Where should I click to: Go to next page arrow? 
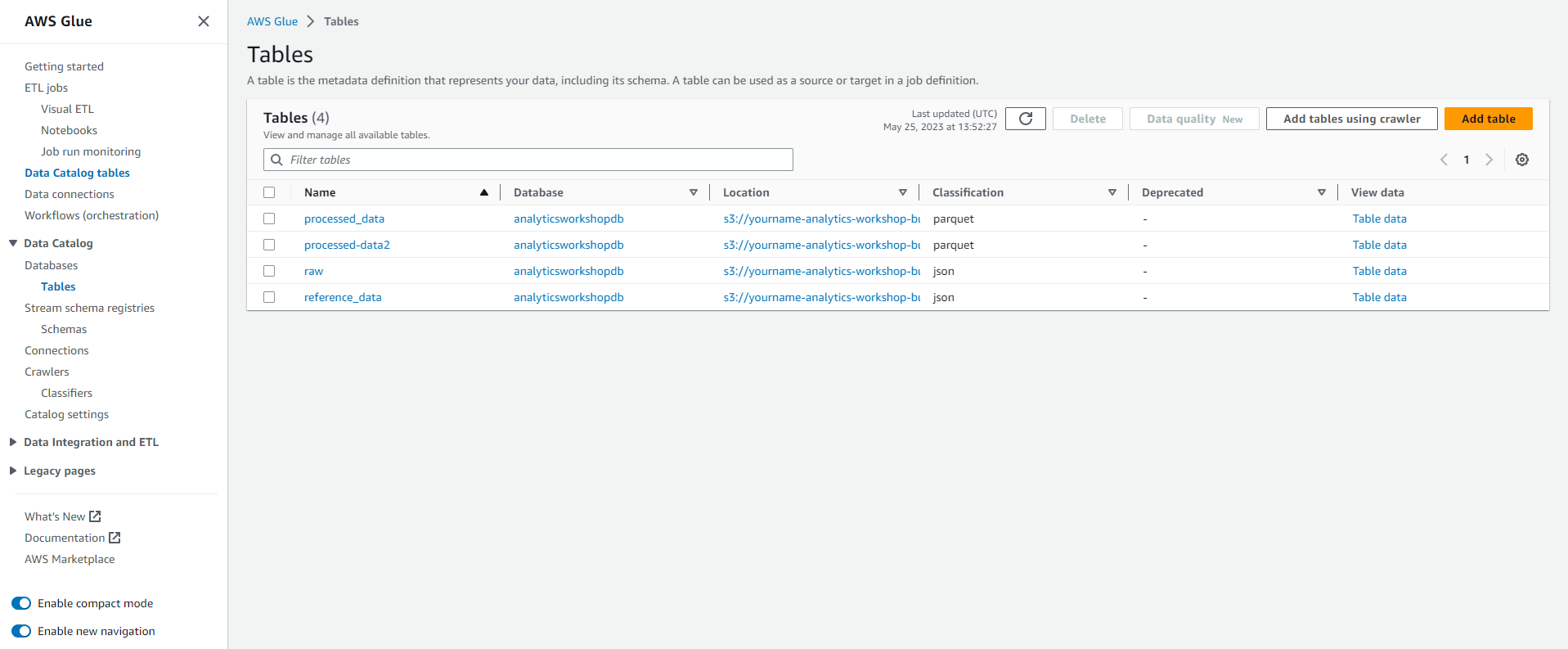pyautogui.click(x=1489, y=160)
